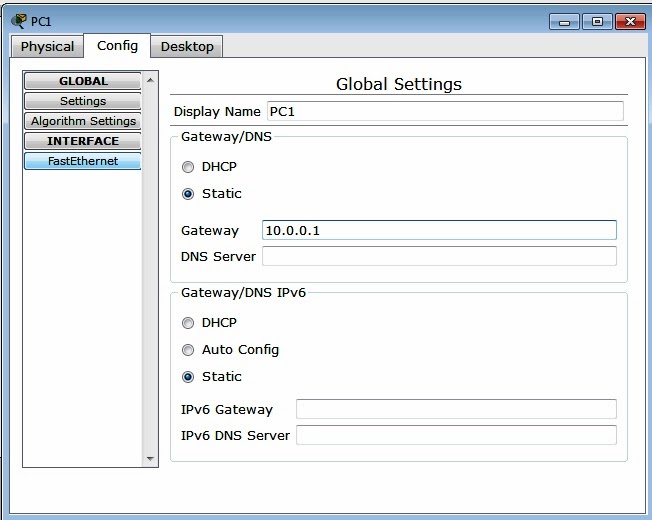The width and height of the screenshot is (652, 520).
Task: Open Algorithm Settings
Action: pos(83,121)
